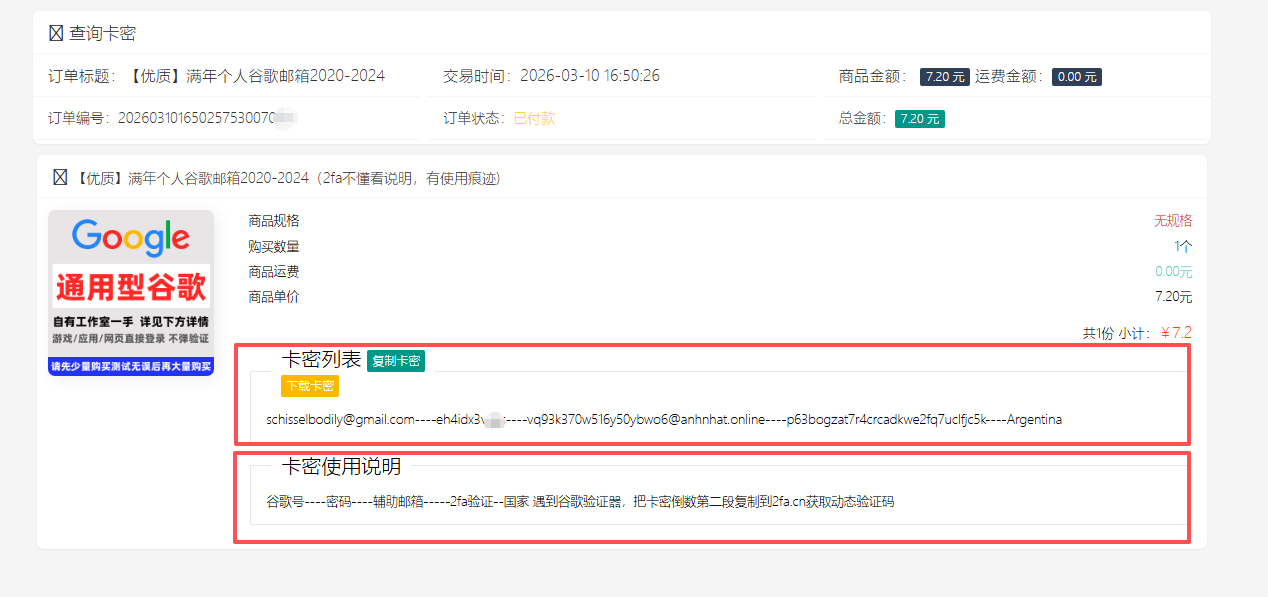This screenshot has width=1268, height=597.
Task: Click the yellow 下载卡密 button
Action: pyautogui.click(x=310, y=386)
